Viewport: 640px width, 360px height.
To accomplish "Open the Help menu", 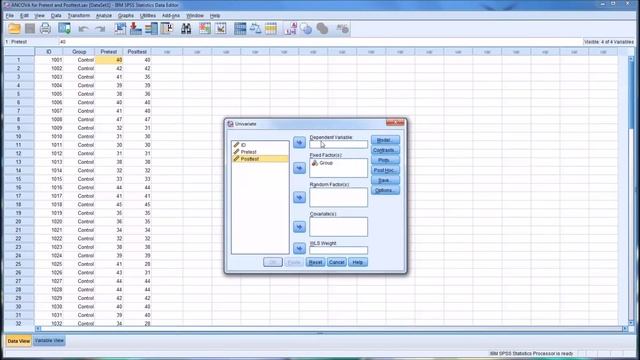I will [215, 16].
